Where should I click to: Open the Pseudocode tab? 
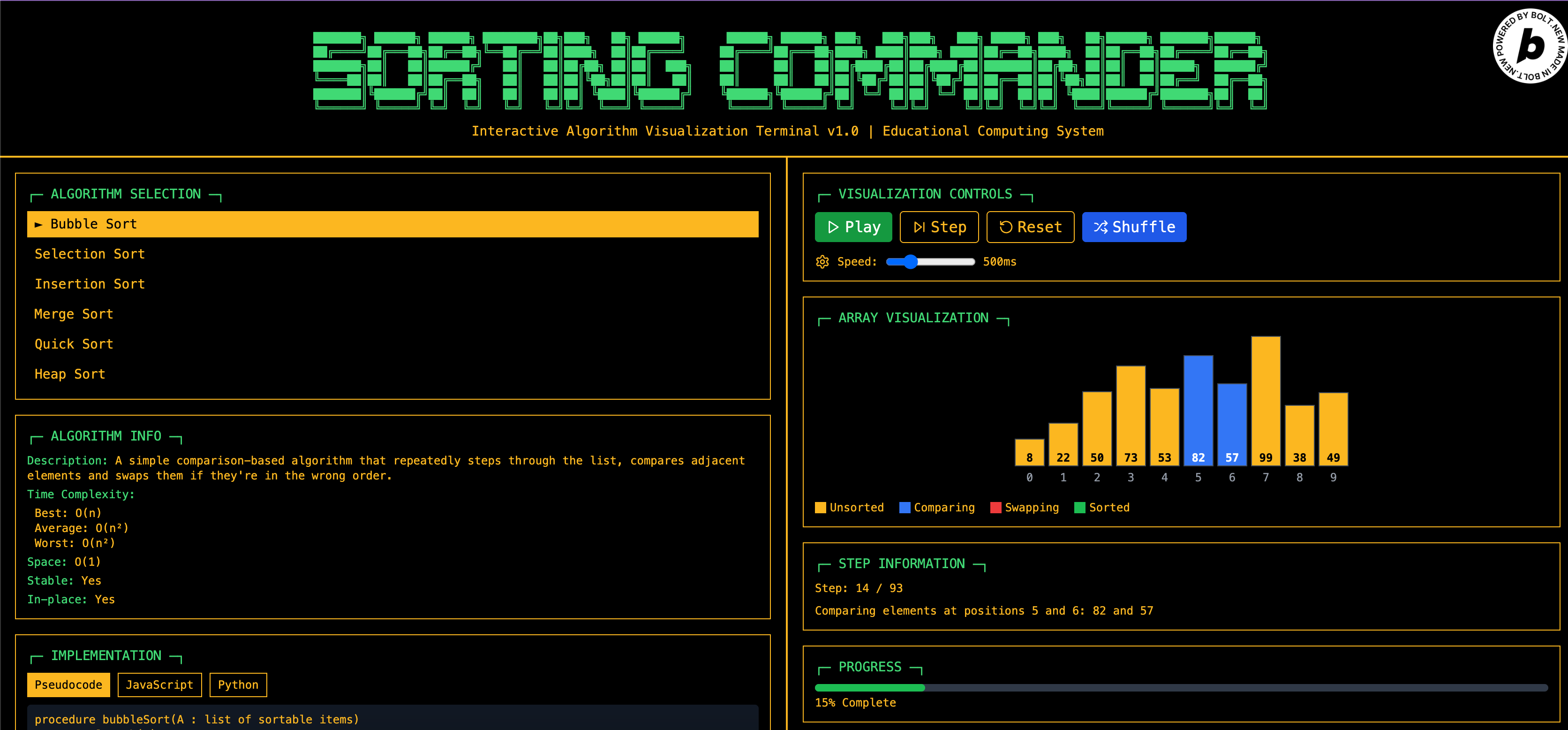pyautogui.click(x=68, y=685)
